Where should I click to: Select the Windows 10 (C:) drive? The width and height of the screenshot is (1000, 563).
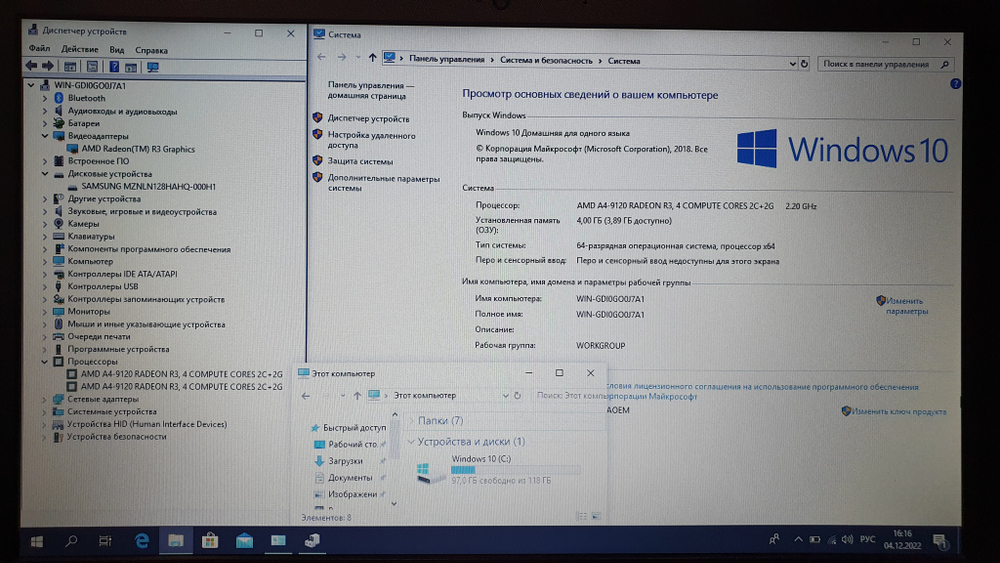[497, 469]
